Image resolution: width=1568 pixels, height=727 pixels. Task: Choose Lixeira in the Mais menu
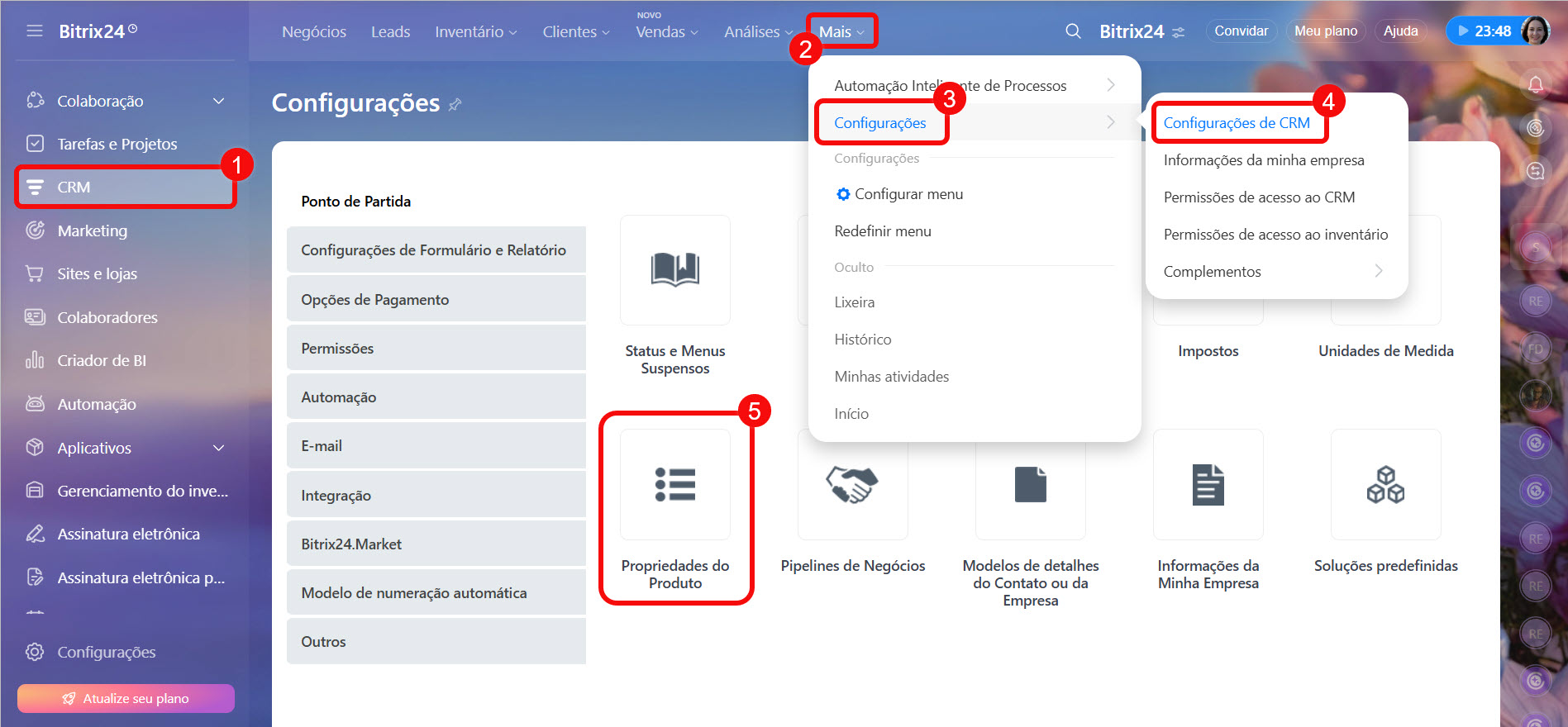854,302
